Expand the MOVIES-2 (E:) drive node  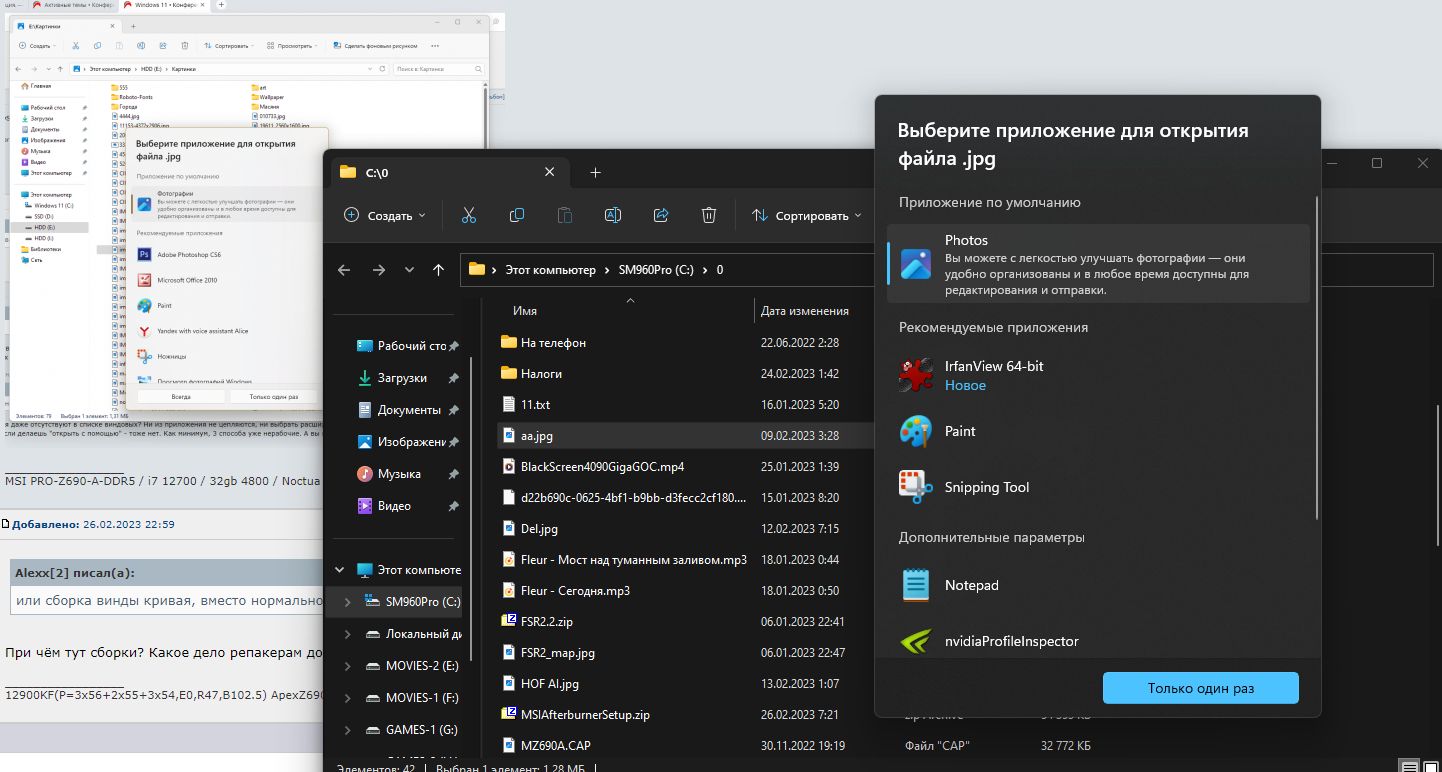(347, 666)
